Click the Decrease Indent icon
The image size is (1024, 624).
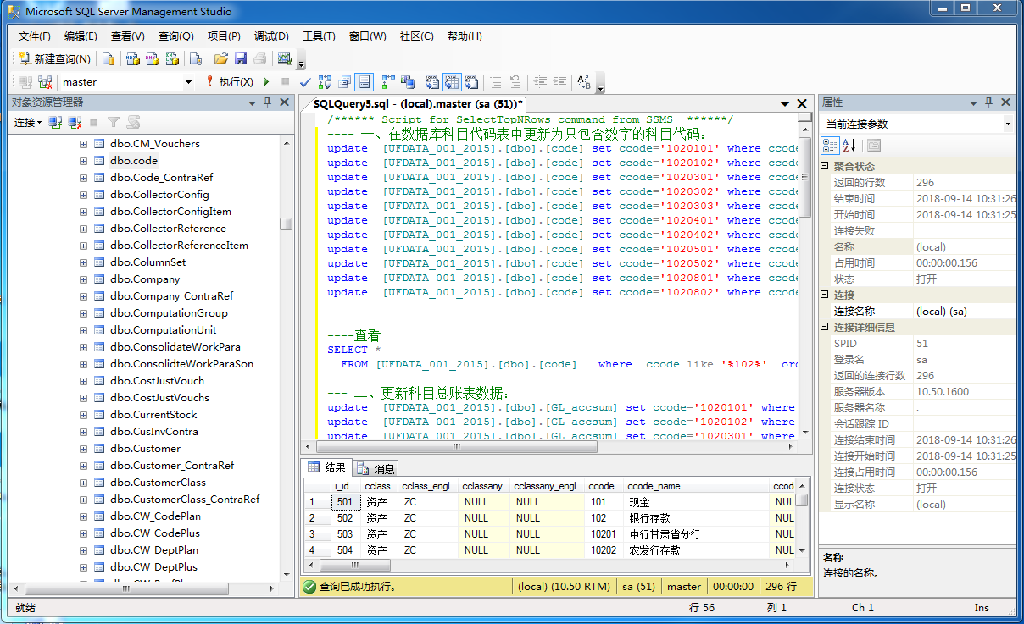541,82
